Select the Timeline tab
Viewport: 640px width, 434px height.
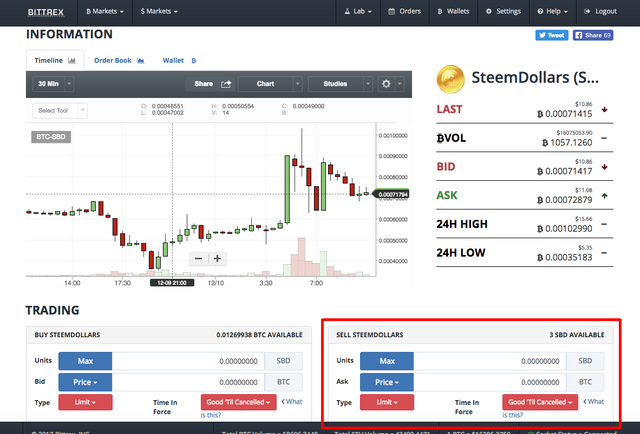coord(55,60)
